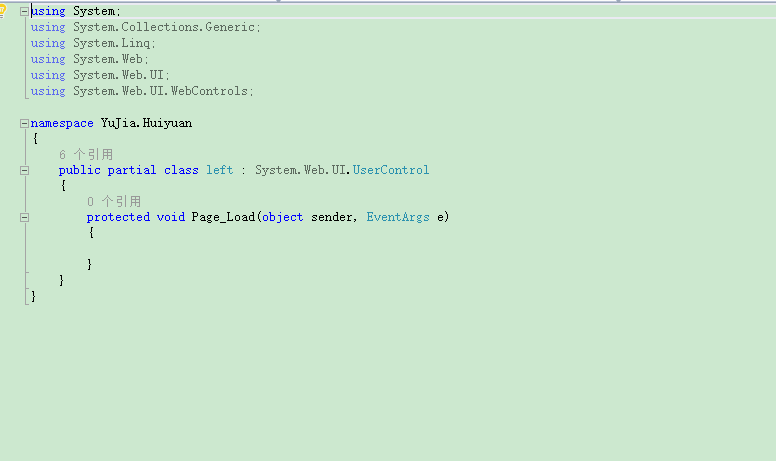
Task: Open the '6 个引用' references link
Action: [86, 155]
